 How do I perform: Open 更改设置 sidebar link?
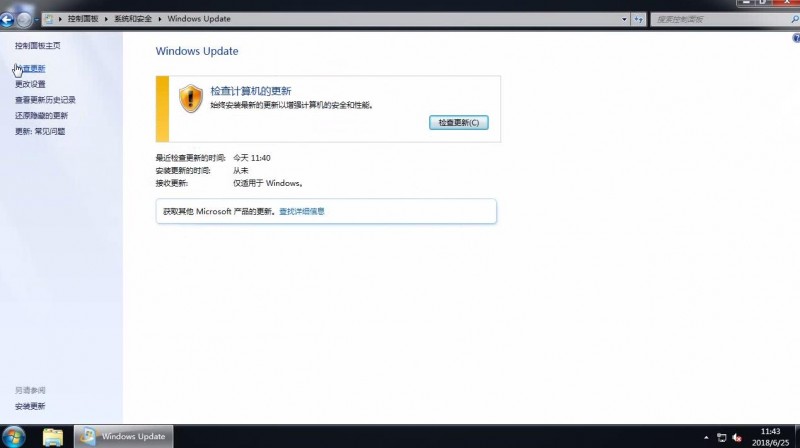pyautogui.click(x=30, y=84)
